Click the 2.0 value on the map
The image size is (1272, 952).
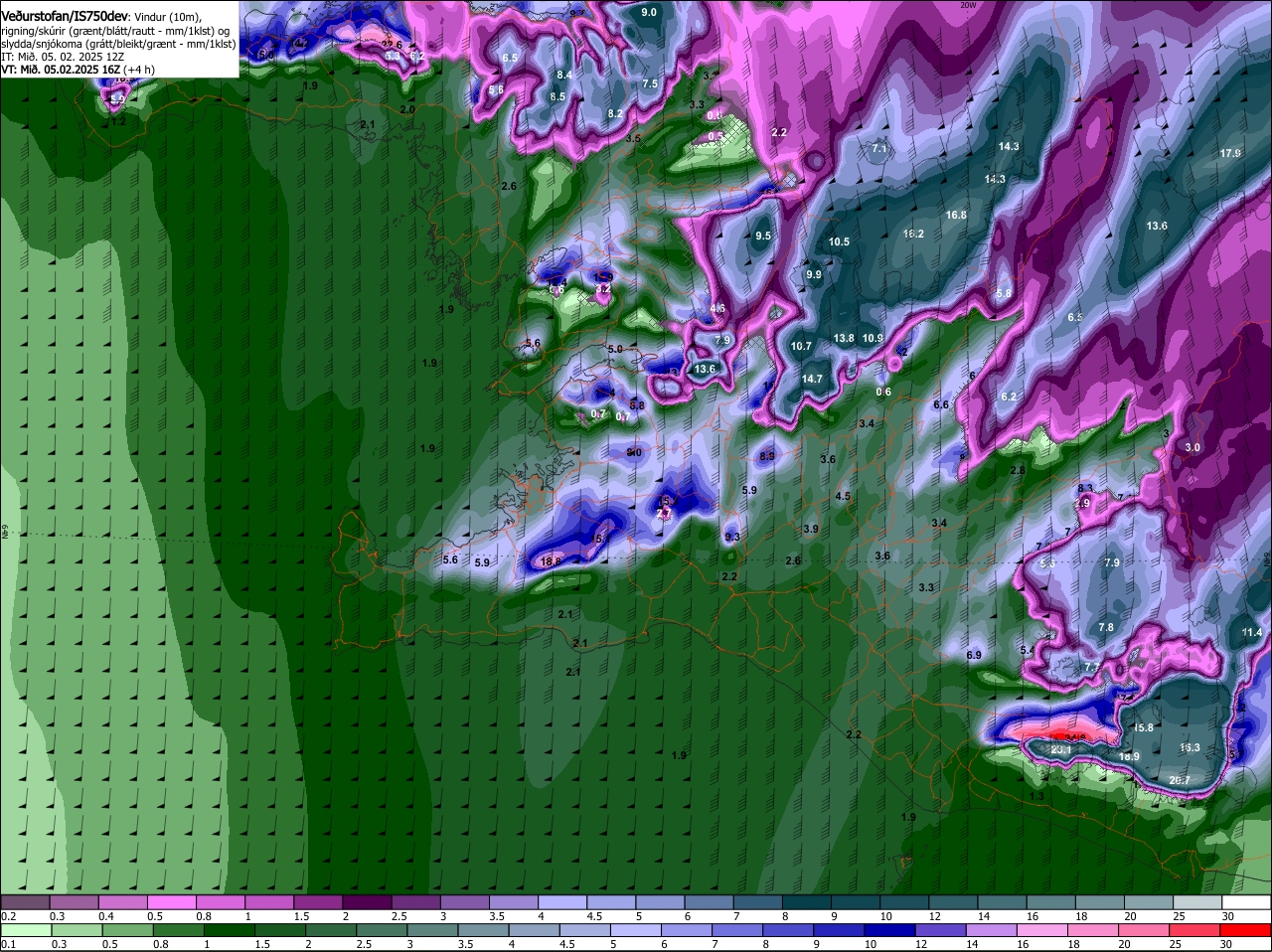point(407,109)
